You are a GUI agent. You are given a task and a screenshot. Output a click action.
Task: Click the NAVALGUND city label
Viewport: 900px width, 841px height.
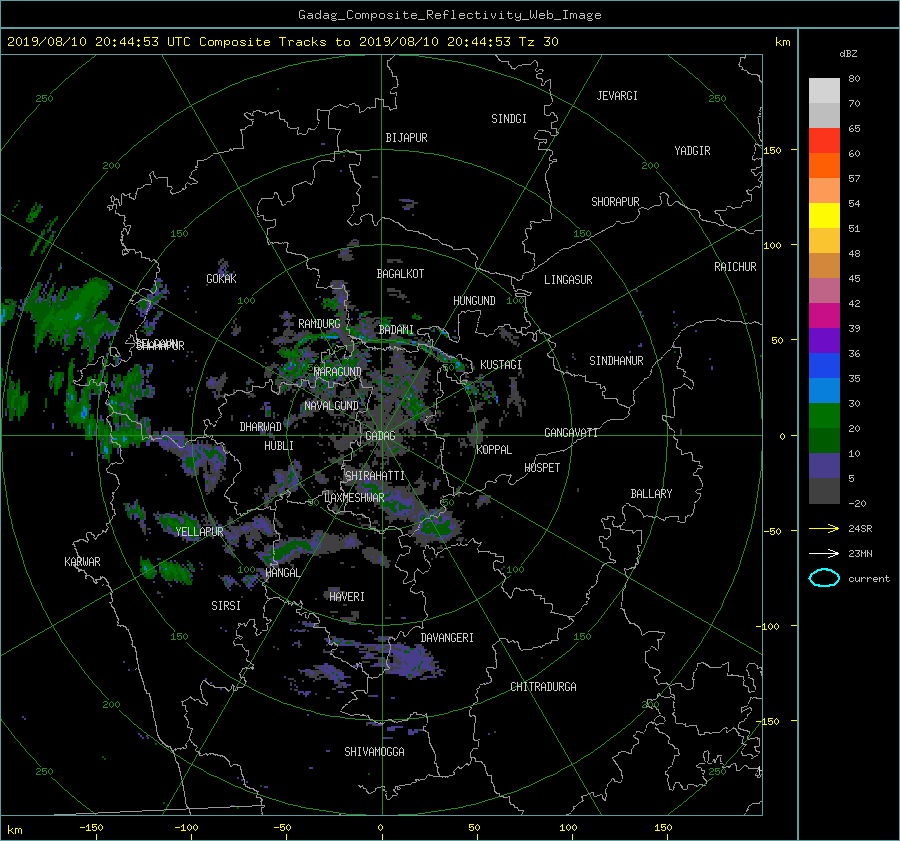(331, 406)
